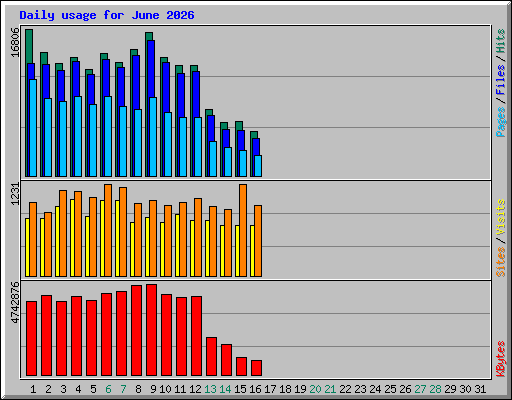Click day 15 on the date axis
This screenshot has height=400, width=512.
coord(240,389)
